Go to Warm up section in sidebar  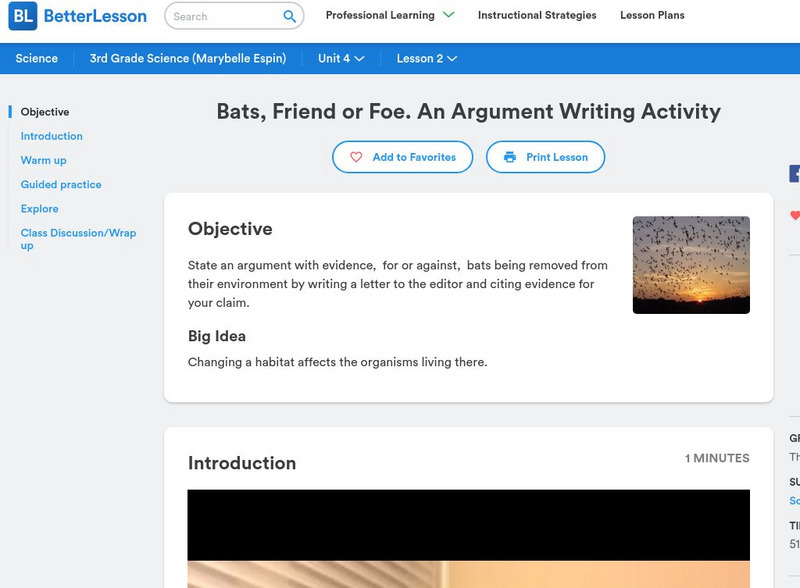point(44,160)
